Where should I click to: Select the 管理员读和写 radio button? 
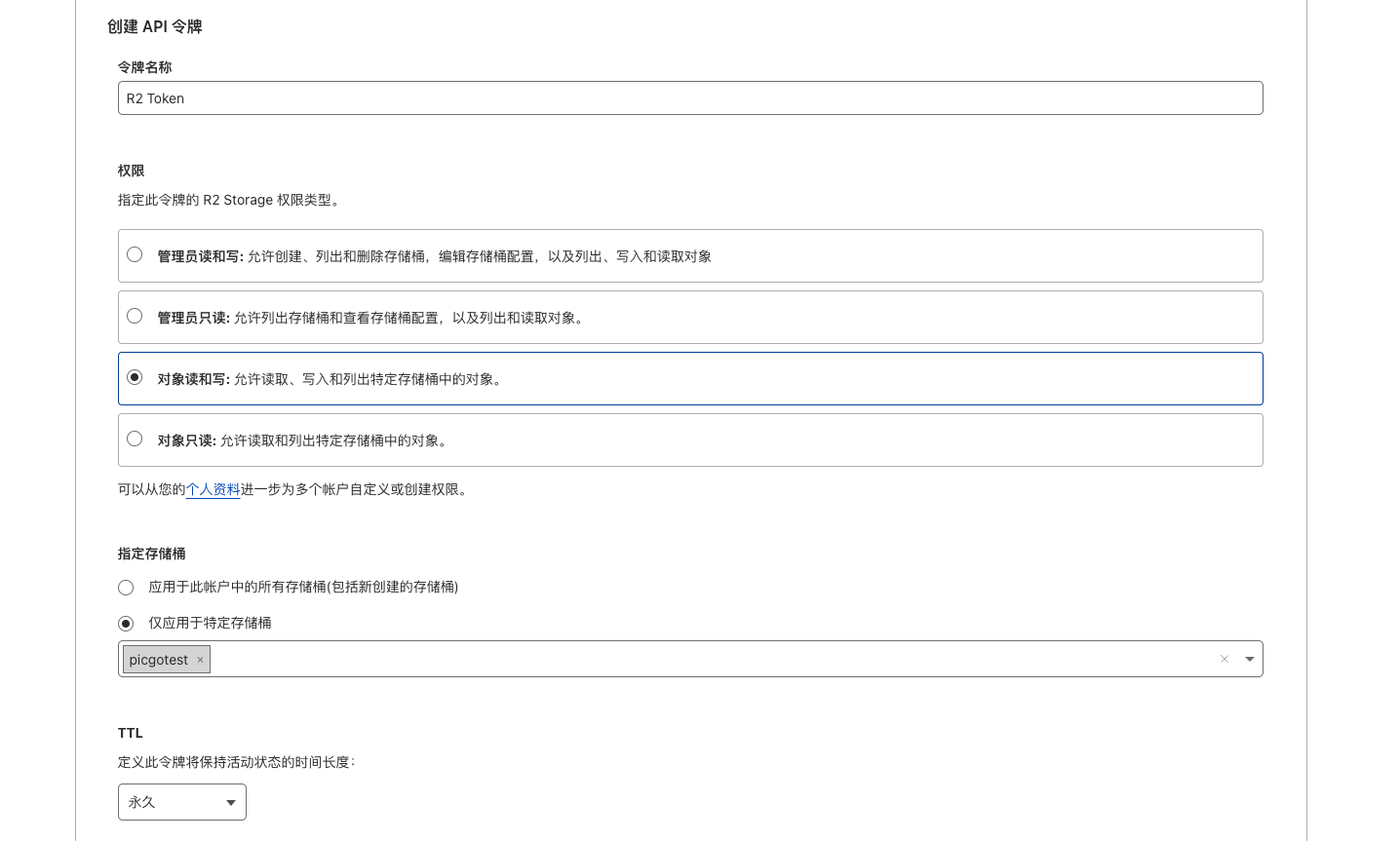tap(135, 255)
